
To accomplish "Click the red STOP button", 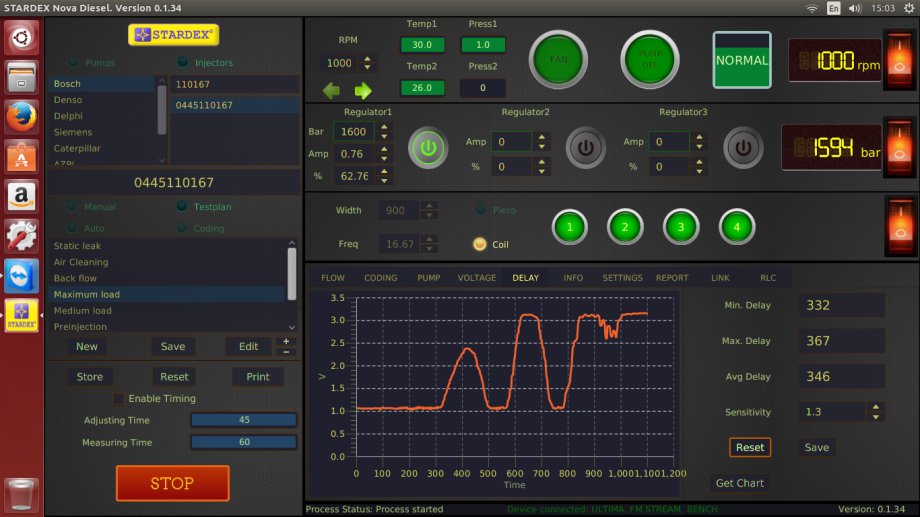I will 172,483.
